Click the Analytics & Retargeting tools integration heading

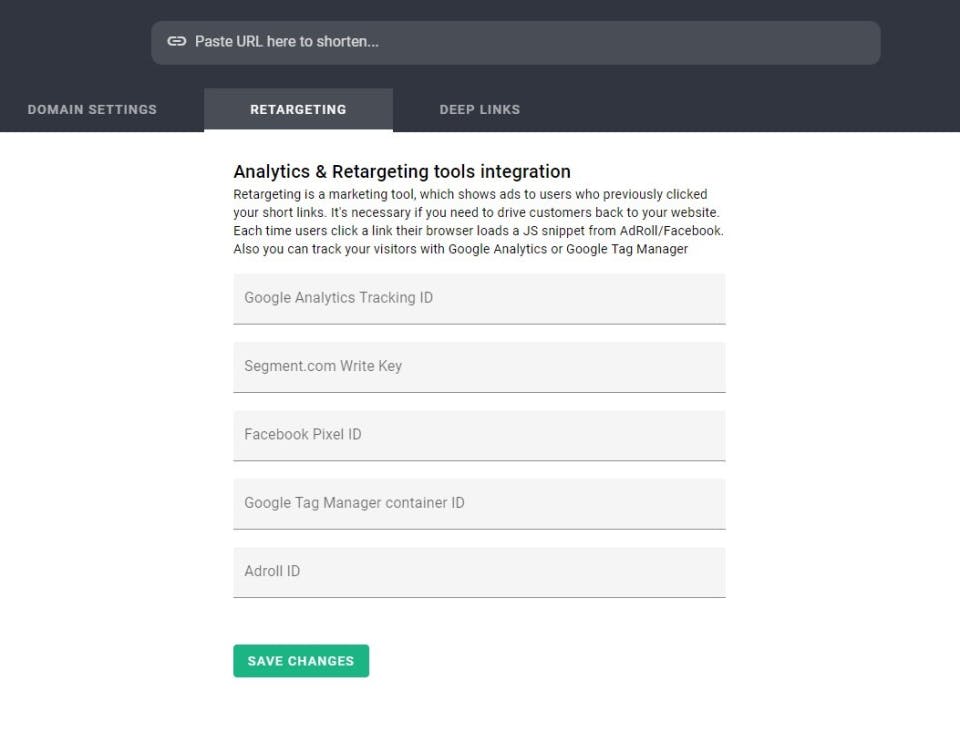coord(402,171)
